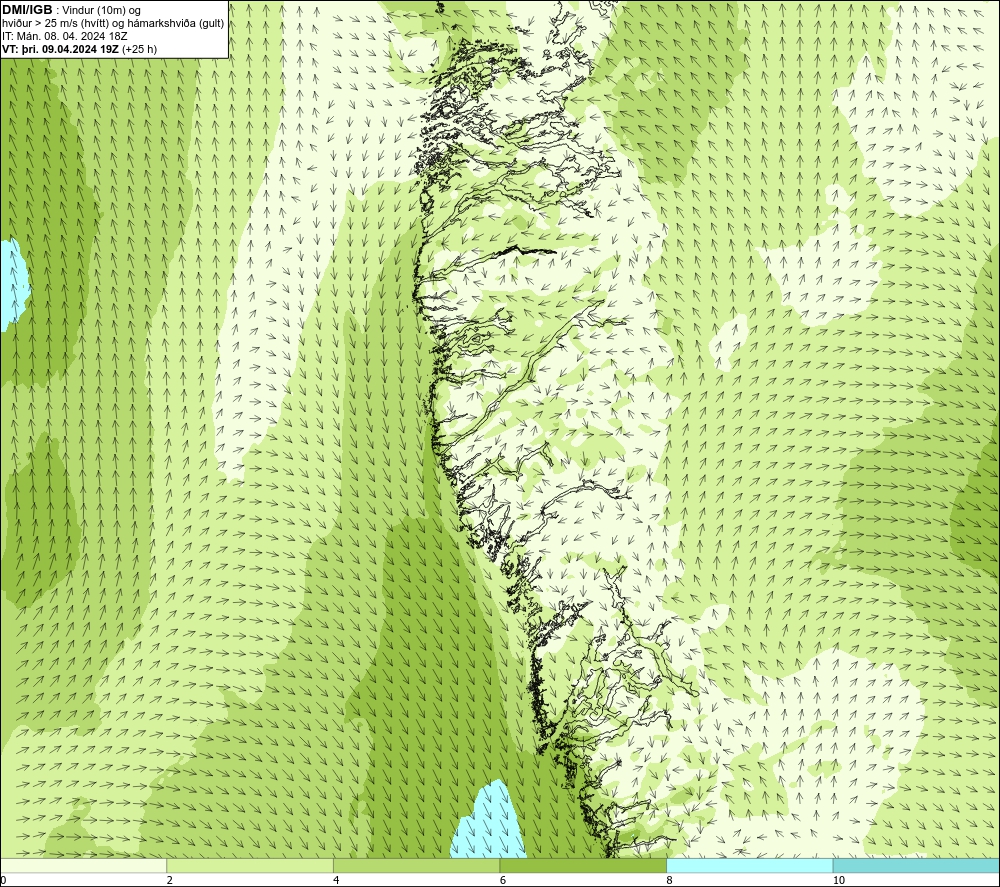Click the scale label '4'
The height and width of the screenshot is (887, 1000).
click(x=336, y=880)
